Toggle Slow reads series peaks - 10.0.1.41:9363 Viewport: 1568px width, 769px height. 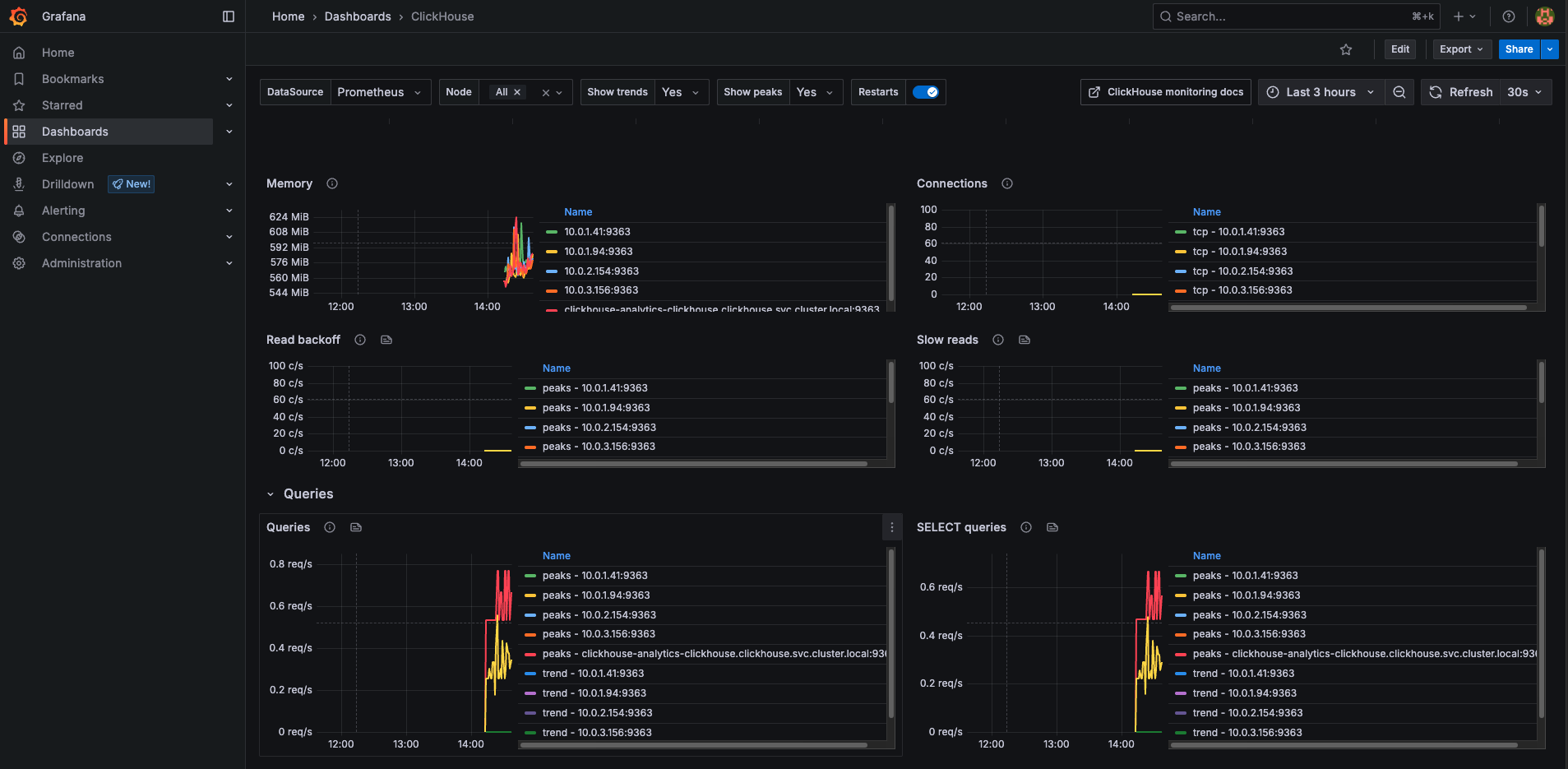(x=1246, y=388)
